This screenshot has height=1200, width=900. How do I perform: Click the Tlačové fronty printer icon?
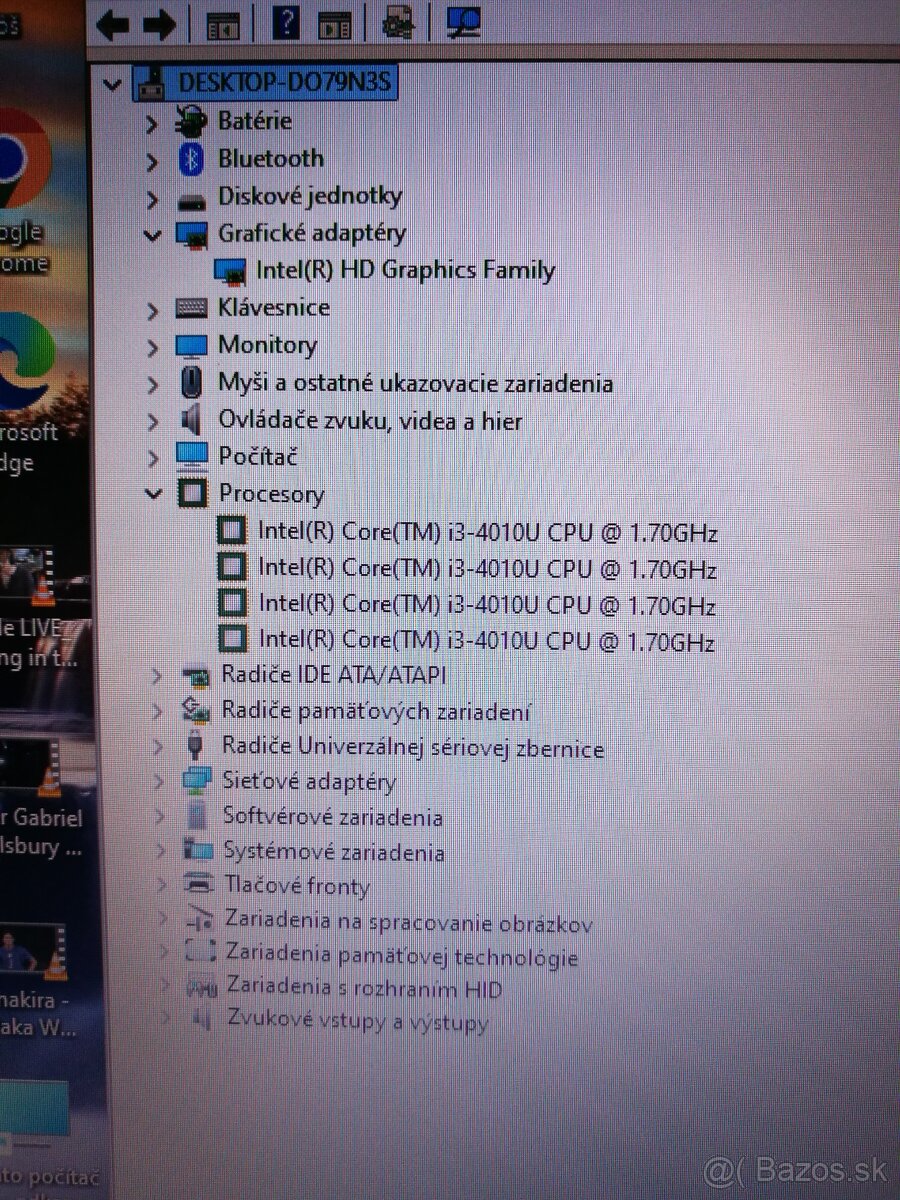pyautogui.click(x=200, y=885)
